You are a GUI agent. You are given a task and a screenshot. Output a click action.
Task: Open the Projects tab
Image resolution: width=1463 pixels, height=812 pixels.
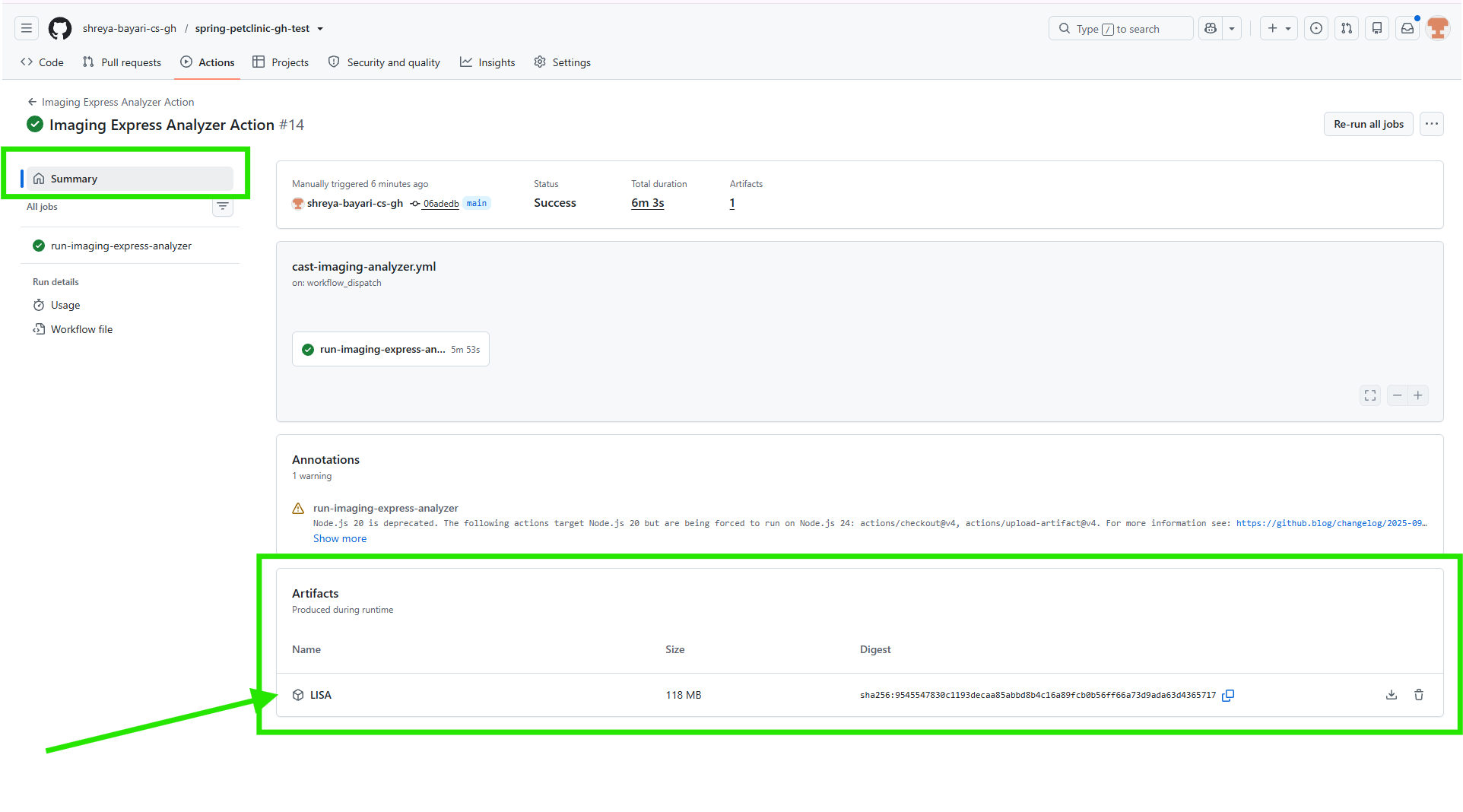point(281,62)
